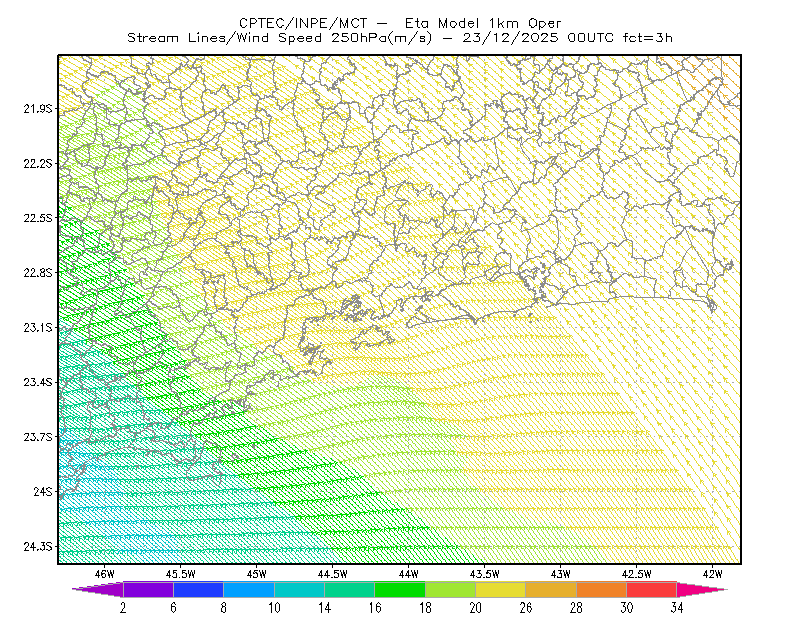
Task: Click the orange 28-30 legend segment
Action: pyautogui.click(x=602, y=589)
